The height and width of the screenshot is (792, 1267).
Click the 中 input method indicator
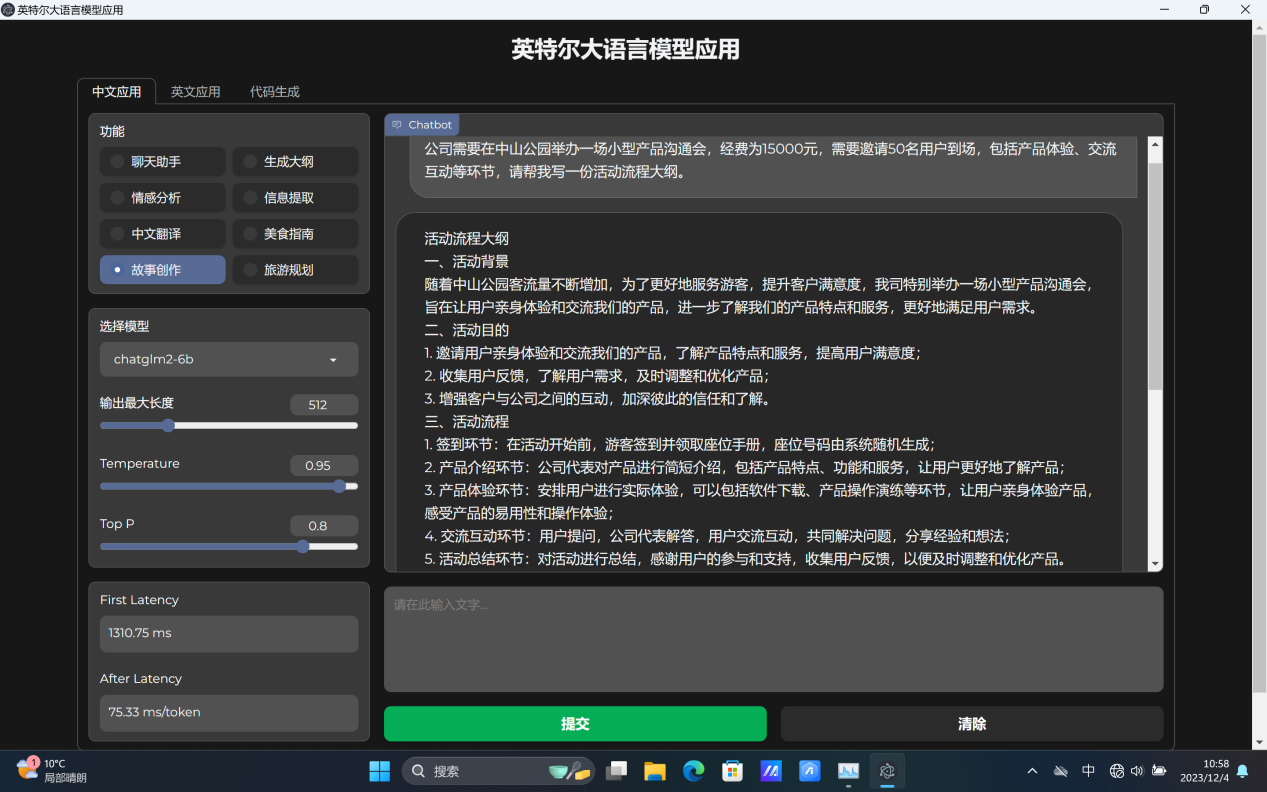(1088, 771)
